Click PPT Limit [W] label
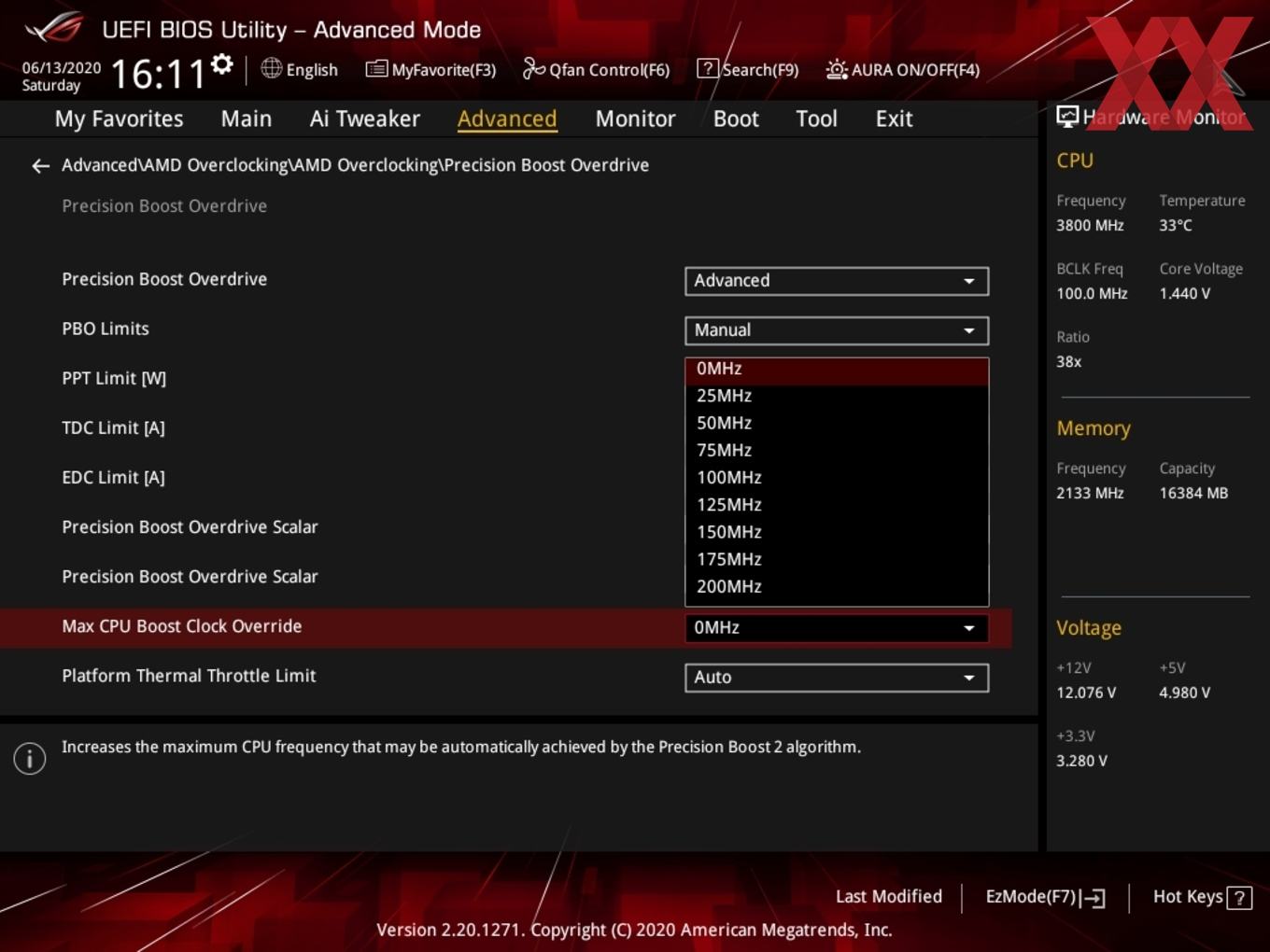 [x=114, y=379]
